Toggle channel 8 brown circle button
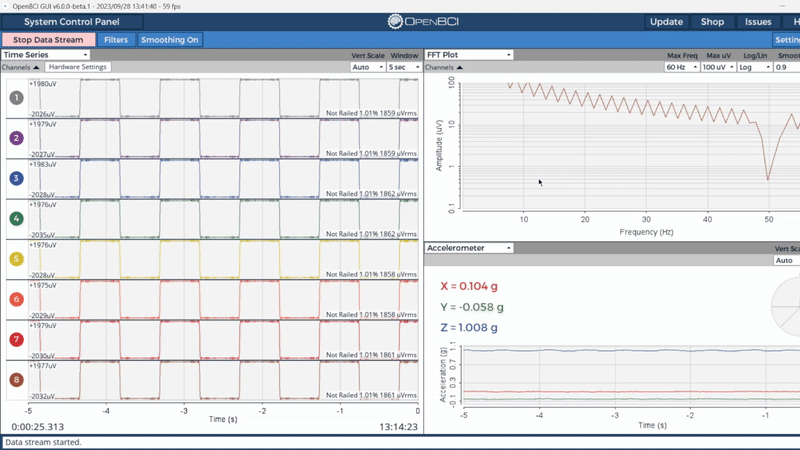Screen dimensions: 800x450 click(16, 380)
